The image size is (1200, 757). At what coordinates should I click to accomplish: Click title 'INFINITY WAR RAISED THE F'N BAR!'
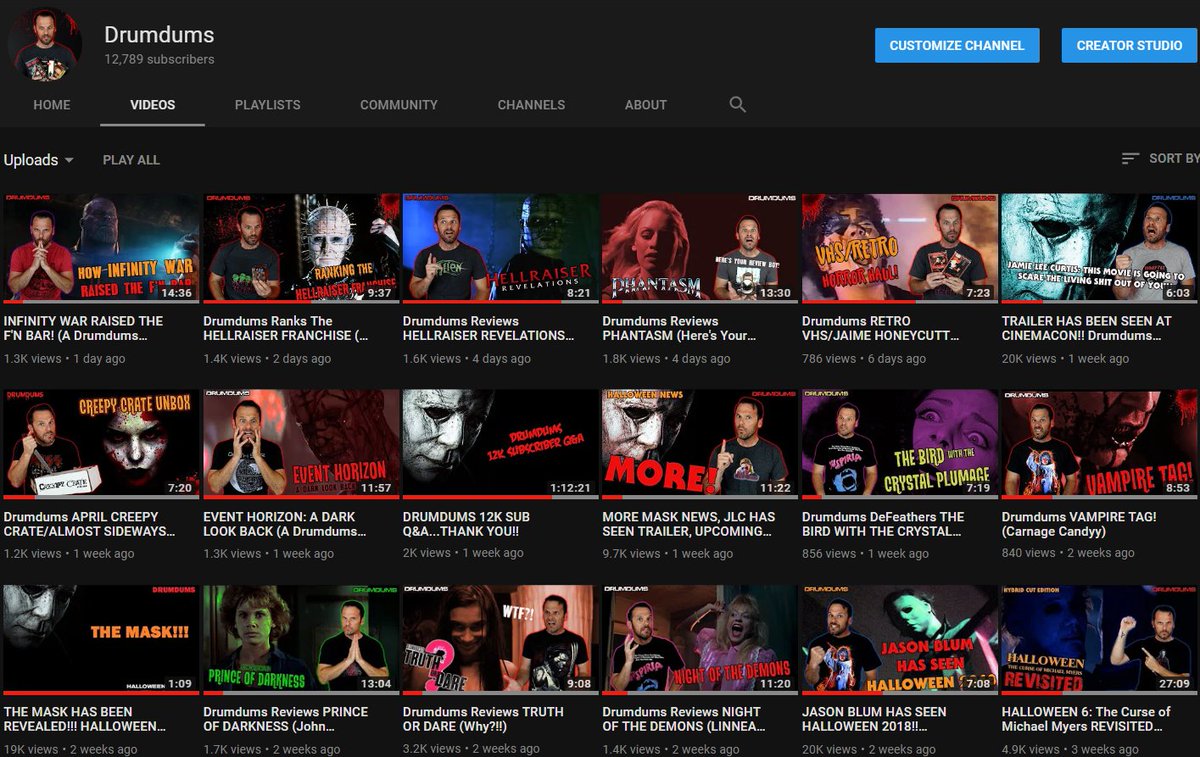[84, 328]
